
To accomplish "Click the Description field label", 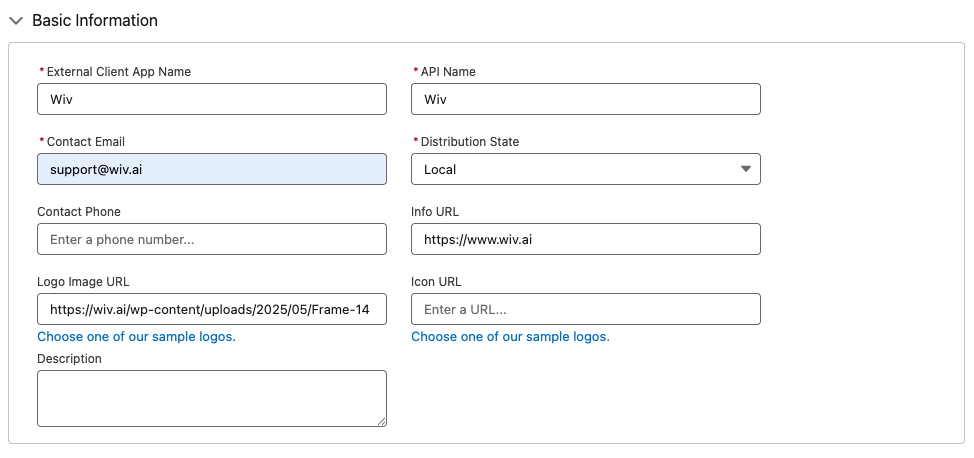I will point(69,359).
